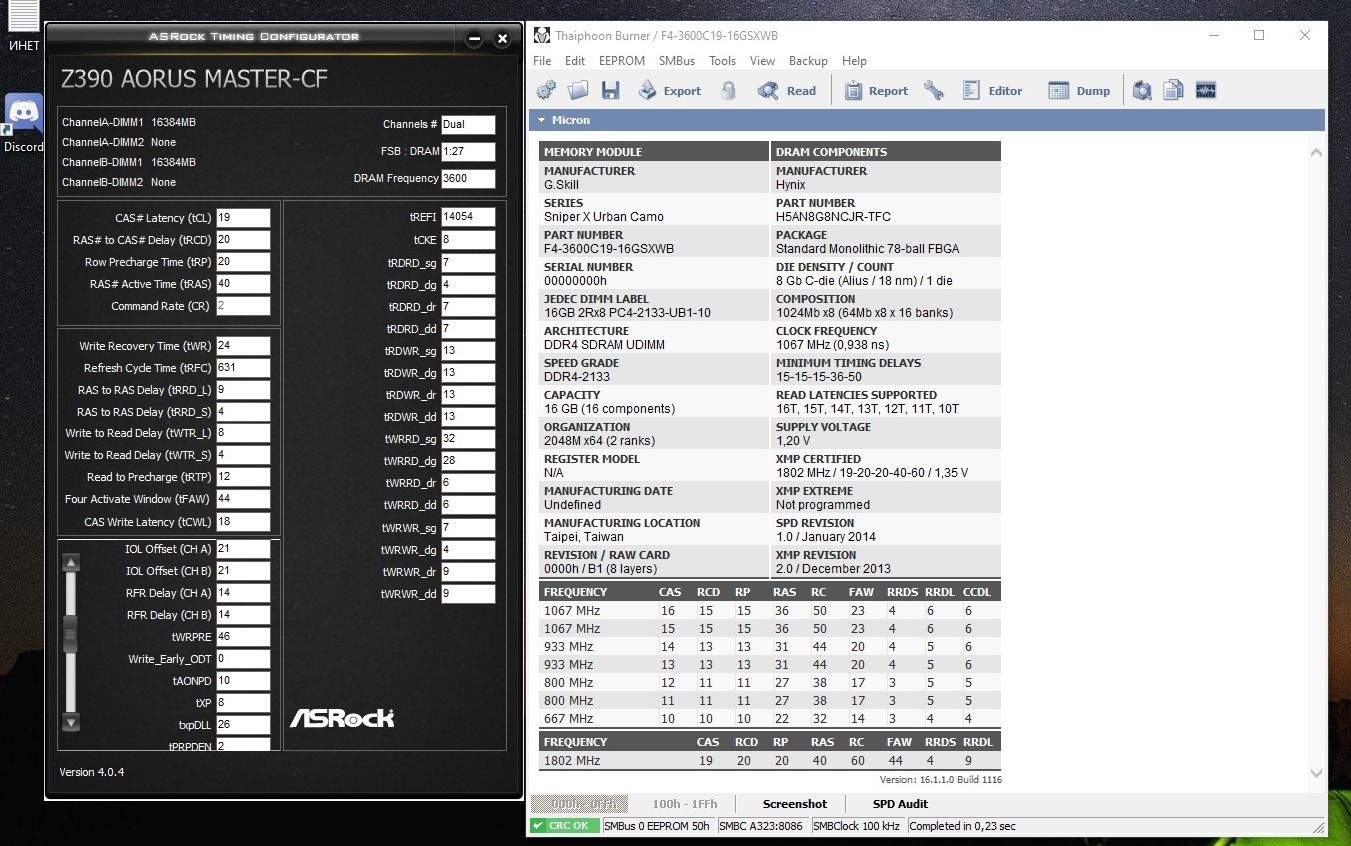Click the Dump toolbar button

pyautogui.click(x=1079, y=91)
